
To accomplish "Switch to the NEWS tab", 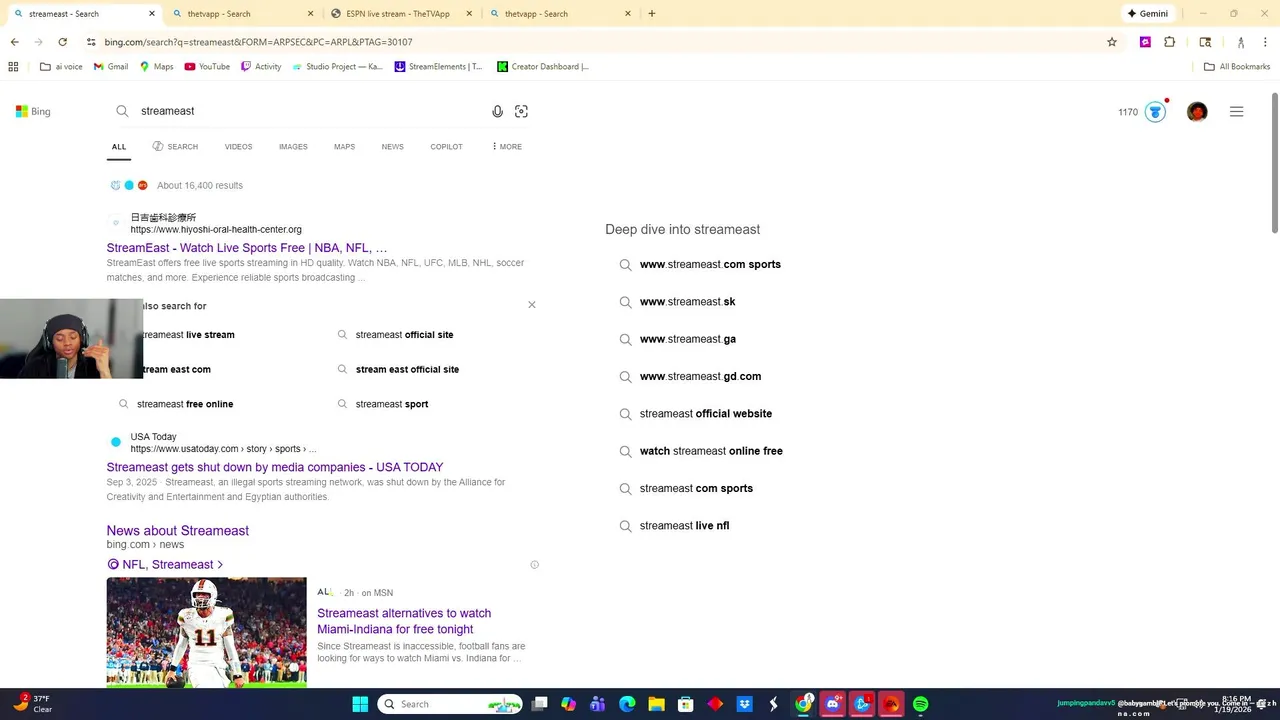I will coord(392,147).
